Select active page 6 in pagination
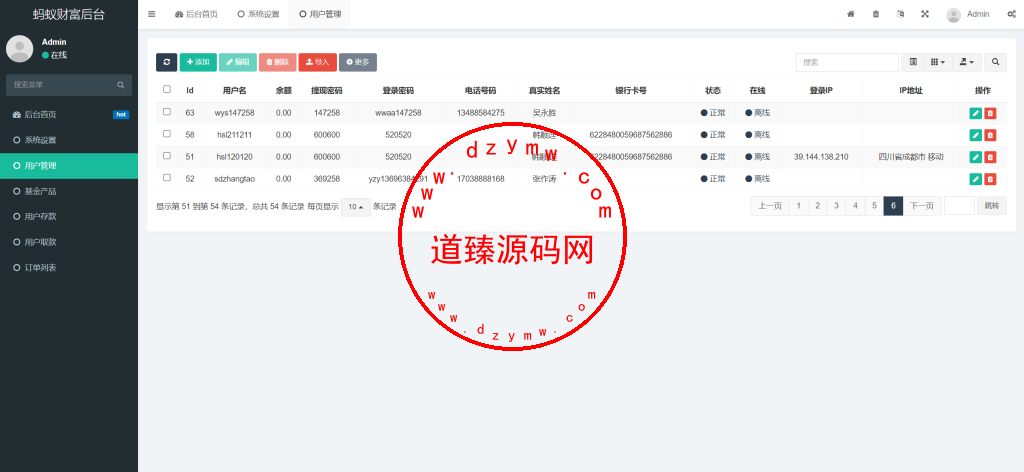The height and width of the screenshot is (472, 1024). (x=893, y=206)
